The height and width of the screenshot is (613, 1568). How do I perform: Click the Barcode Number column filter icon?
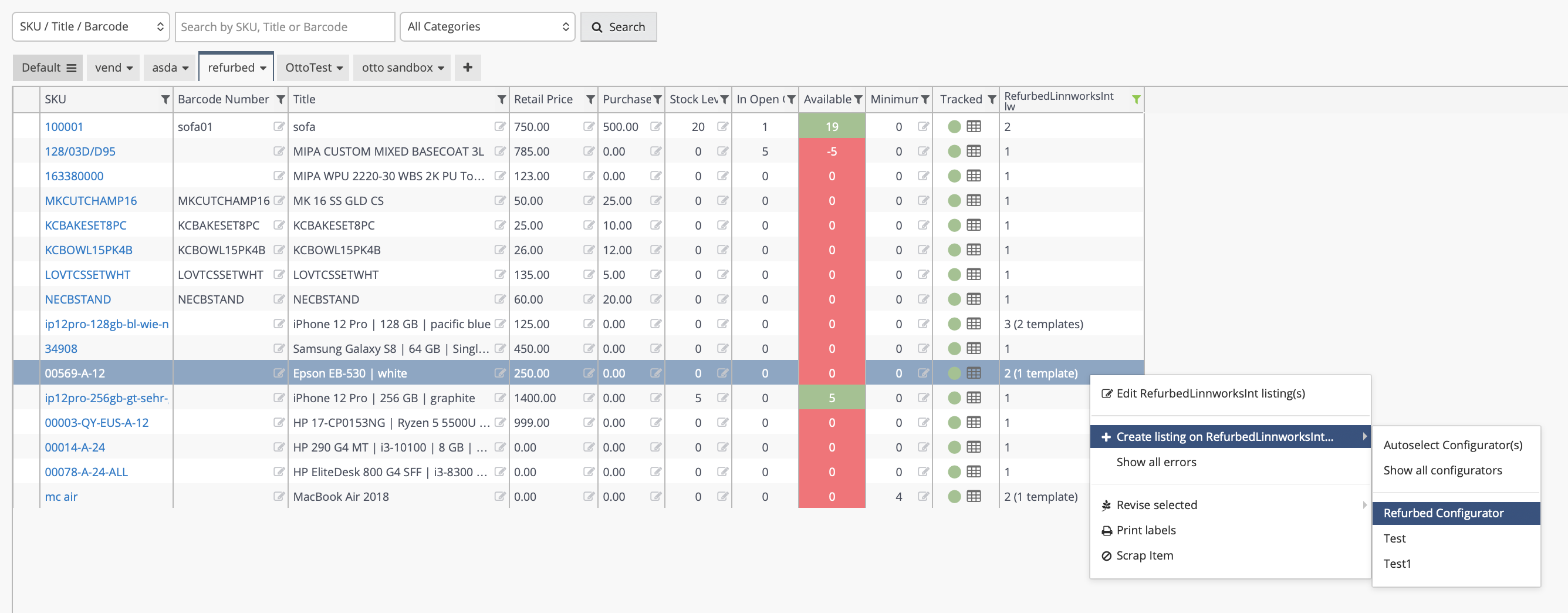coord(281,99)
